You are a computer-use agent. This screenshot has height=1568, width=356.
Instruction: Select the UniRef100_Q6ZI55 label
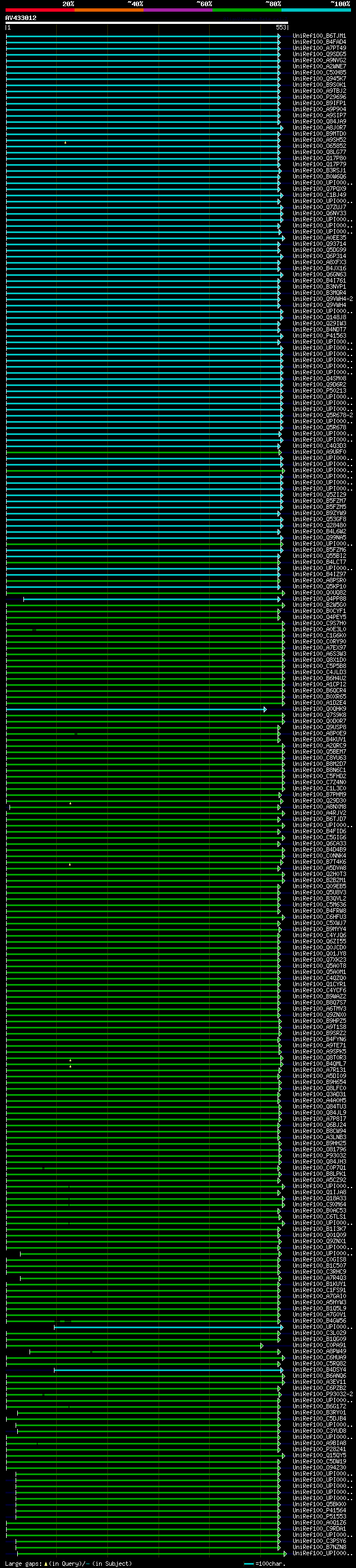tap(319, 942)
